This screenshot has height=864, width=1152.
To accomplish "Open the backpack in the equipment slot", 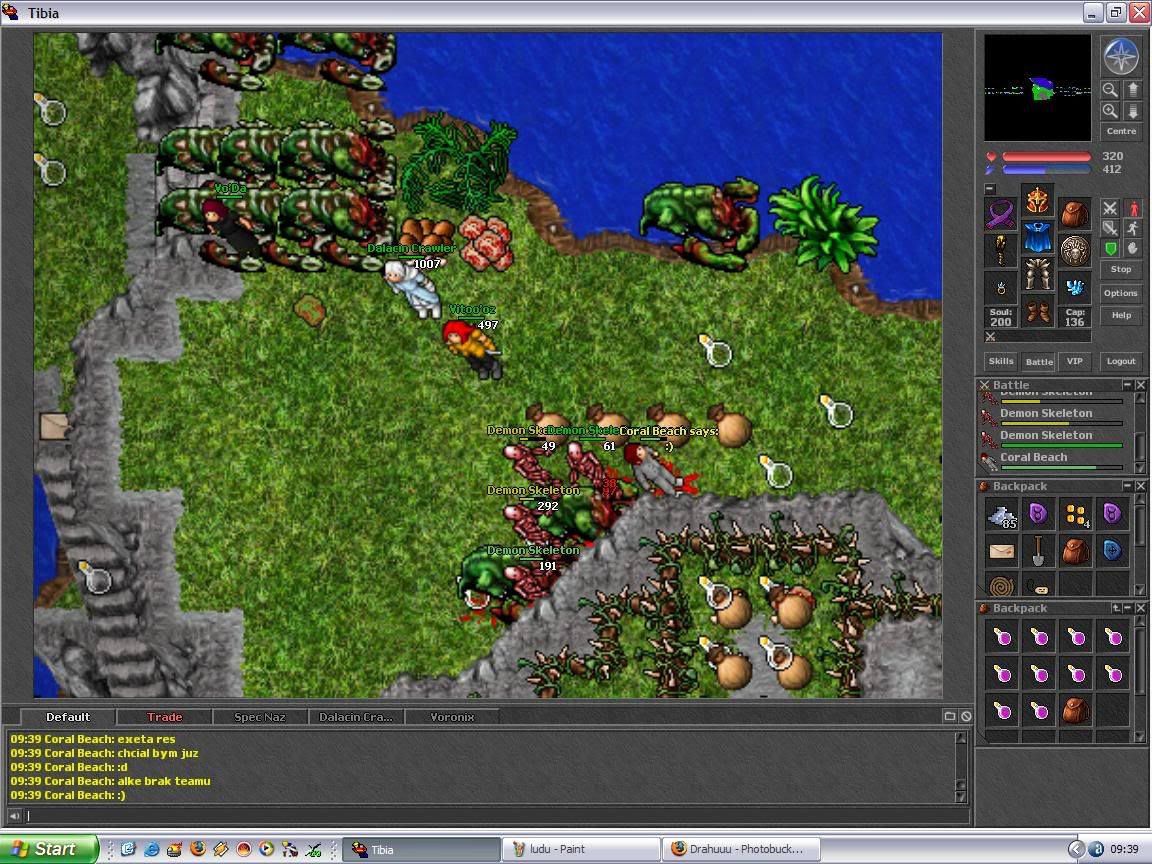I will (x=1074, y=214).
